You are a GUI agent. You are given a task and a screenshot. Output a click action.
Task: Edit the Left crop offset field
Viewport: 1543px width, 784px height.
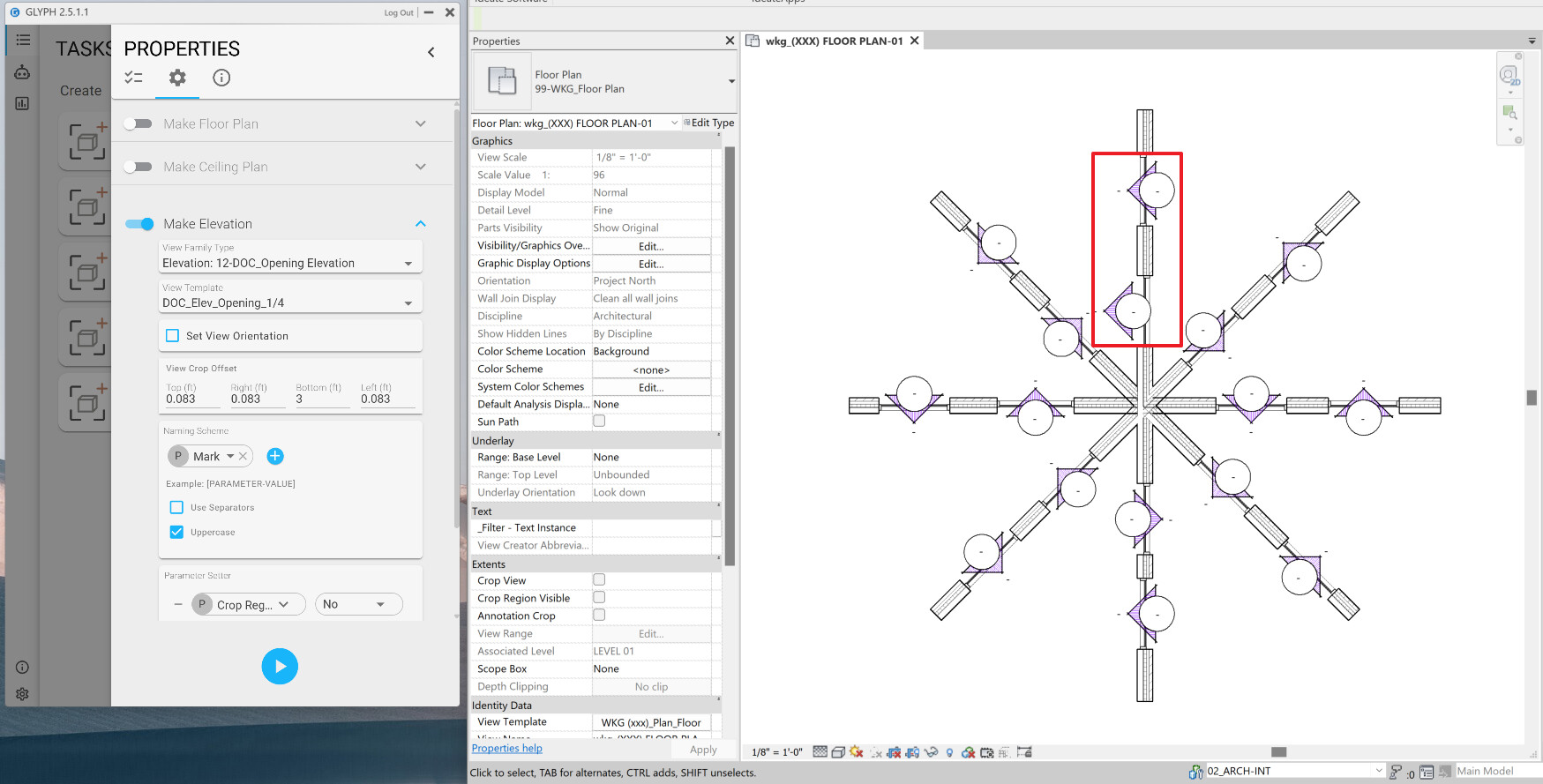[x=387, y=399]
